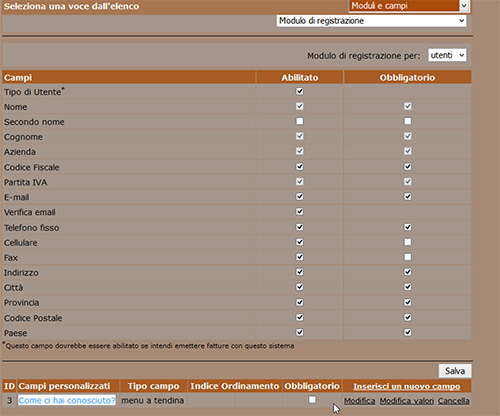Toggle Obbligatorio for custom field Come ci hai conosciuto

[x=312, y=399]
